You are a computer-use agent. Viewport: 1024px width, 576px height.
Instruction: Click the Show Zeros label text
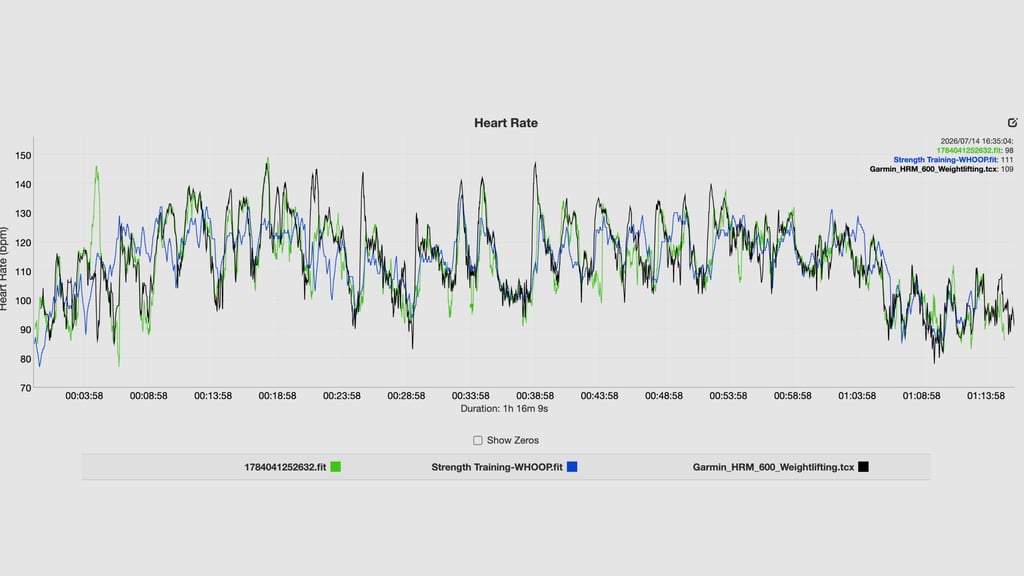513,441
